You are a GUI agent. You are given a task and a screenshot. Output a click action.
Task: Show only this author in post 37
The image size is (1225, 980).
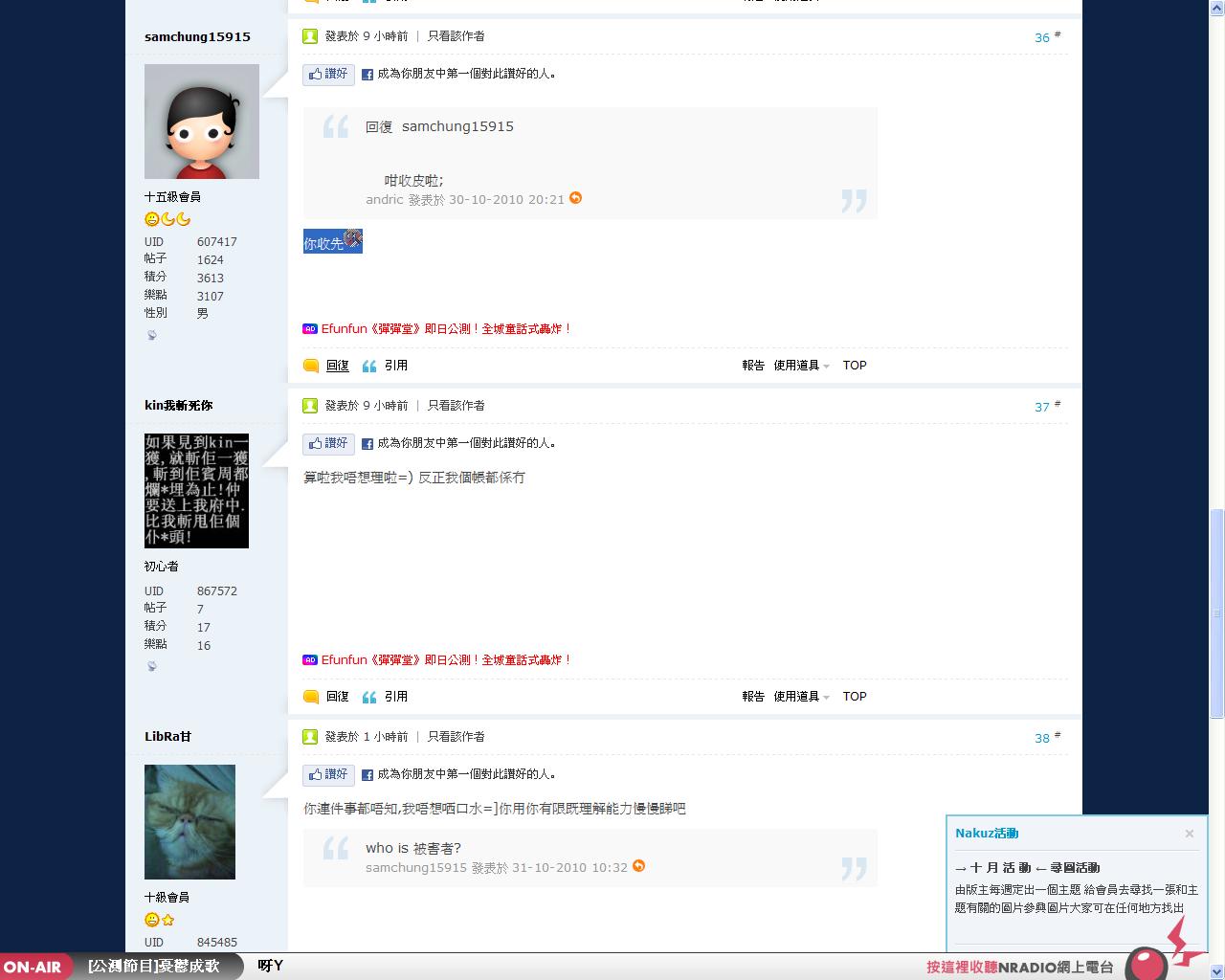click(456, 406)
